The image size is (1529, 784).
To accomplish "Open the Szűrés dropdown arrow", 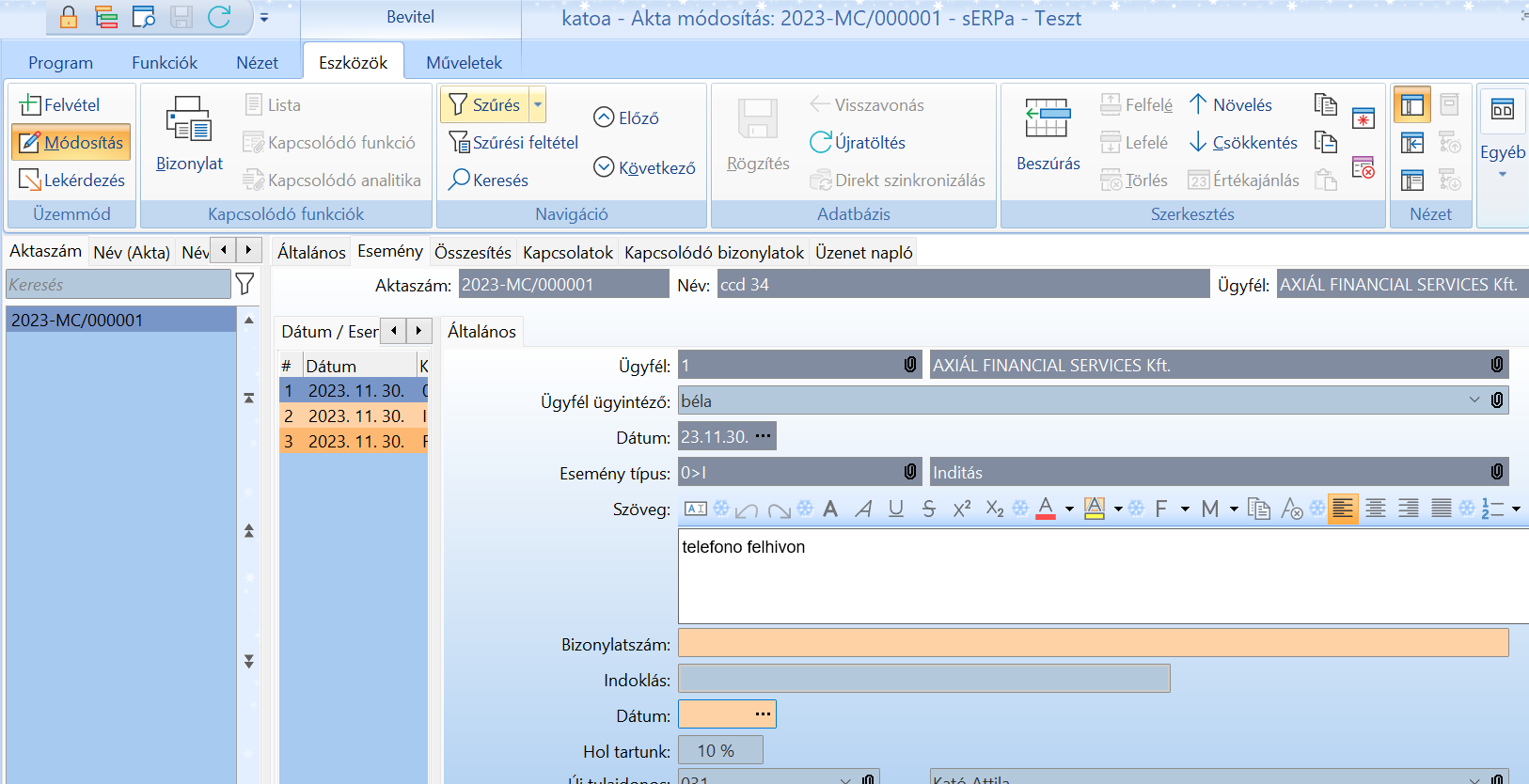I will click(538, 104).
